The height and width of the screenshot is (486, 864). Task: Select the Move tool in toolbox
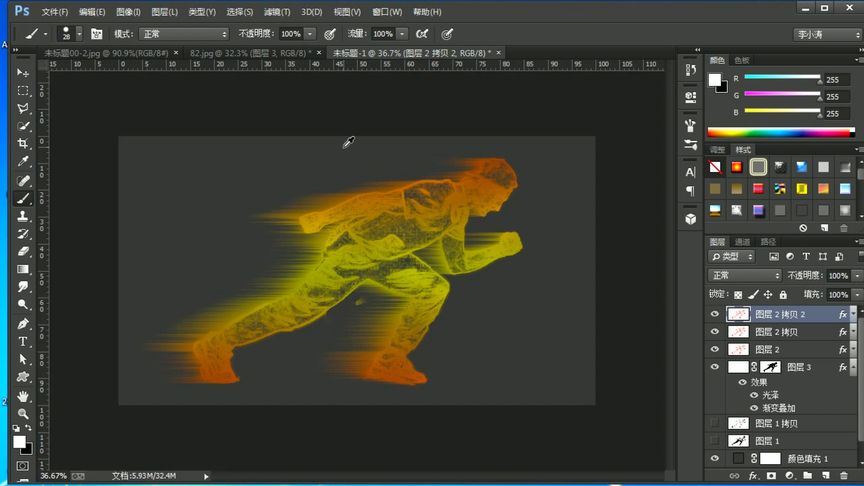pyautogui.click(x=23, y=73)
